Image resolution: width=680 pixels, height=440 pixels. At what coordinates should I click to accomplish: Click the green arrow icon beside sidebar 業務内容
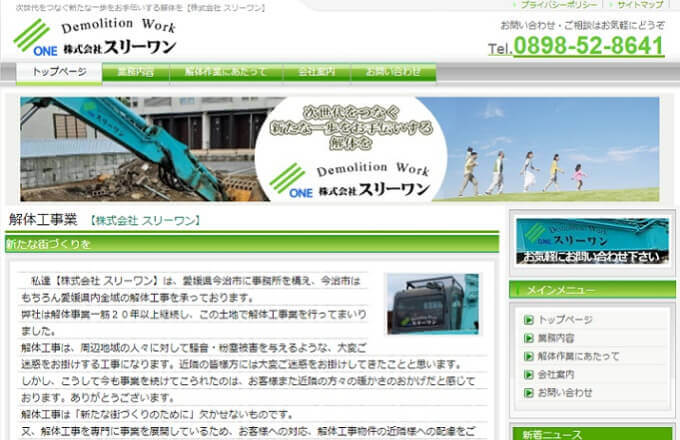[529, 338]
